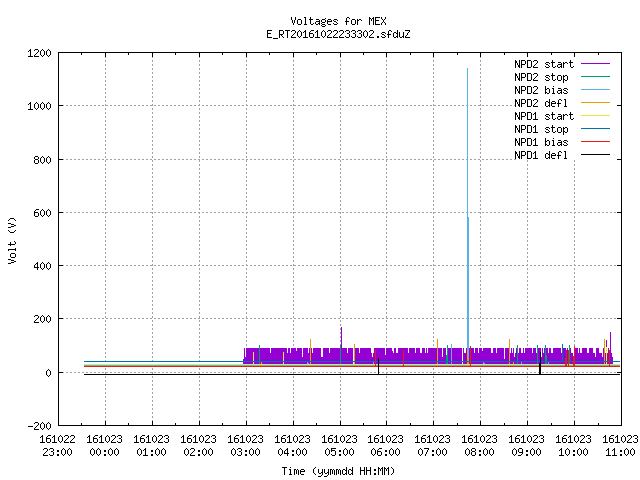
Task: Click the x-axis label '161023 02:00'
Action: tap(198, 446)
